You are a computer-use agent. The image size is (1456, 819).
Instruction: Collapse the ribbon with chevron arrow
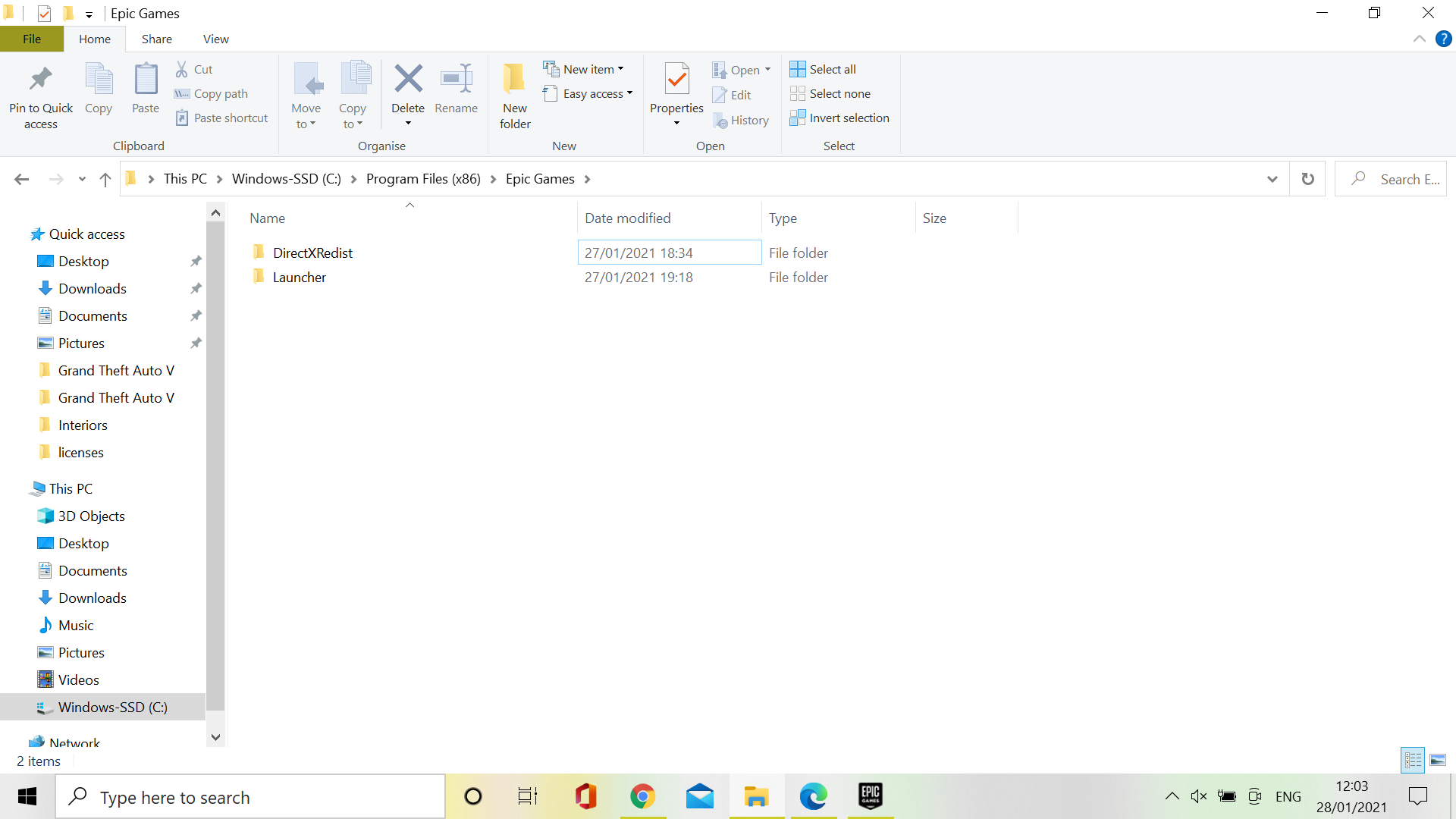(x=1420, y=39)
